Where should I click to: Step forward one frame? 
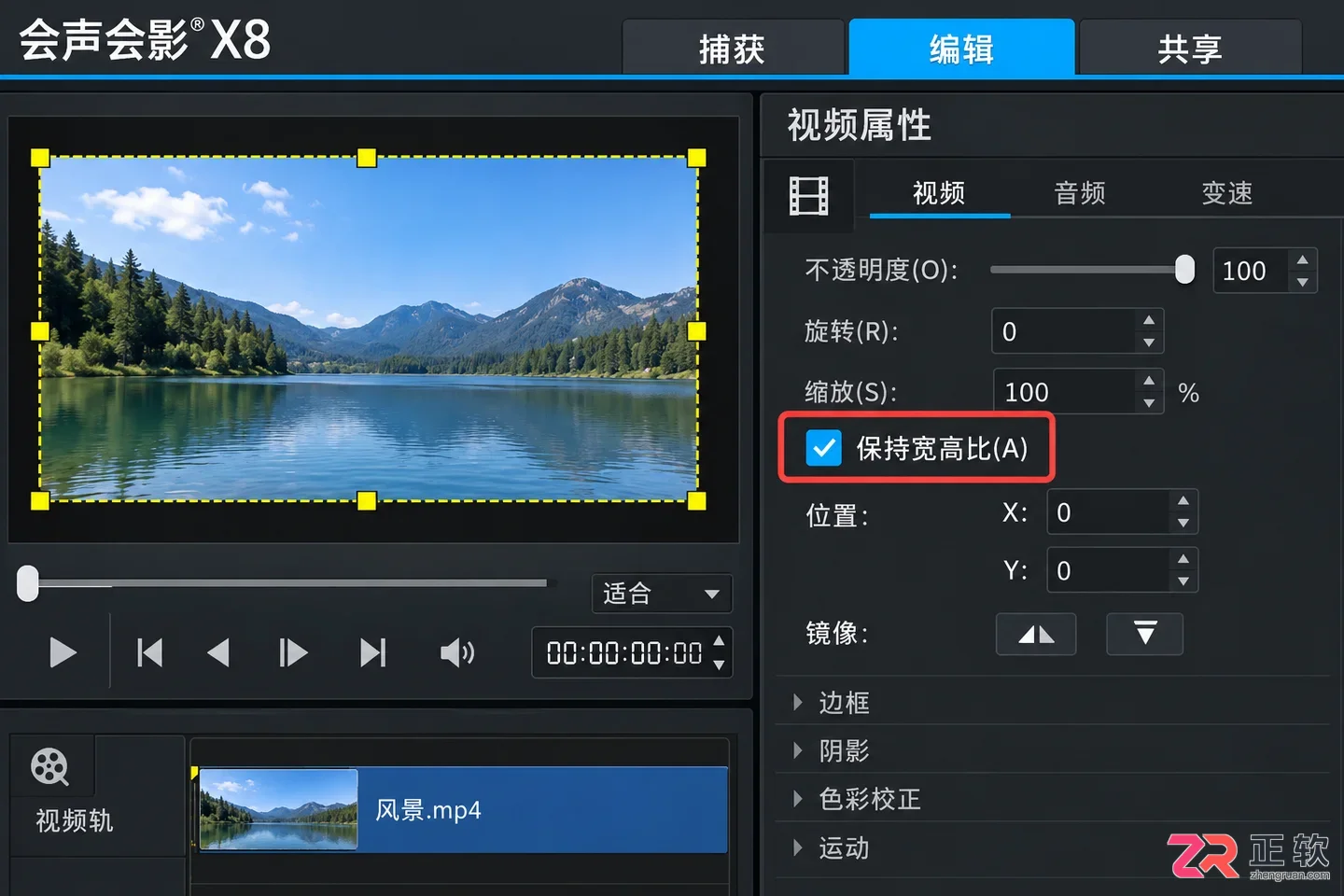[x=293, y=652]
